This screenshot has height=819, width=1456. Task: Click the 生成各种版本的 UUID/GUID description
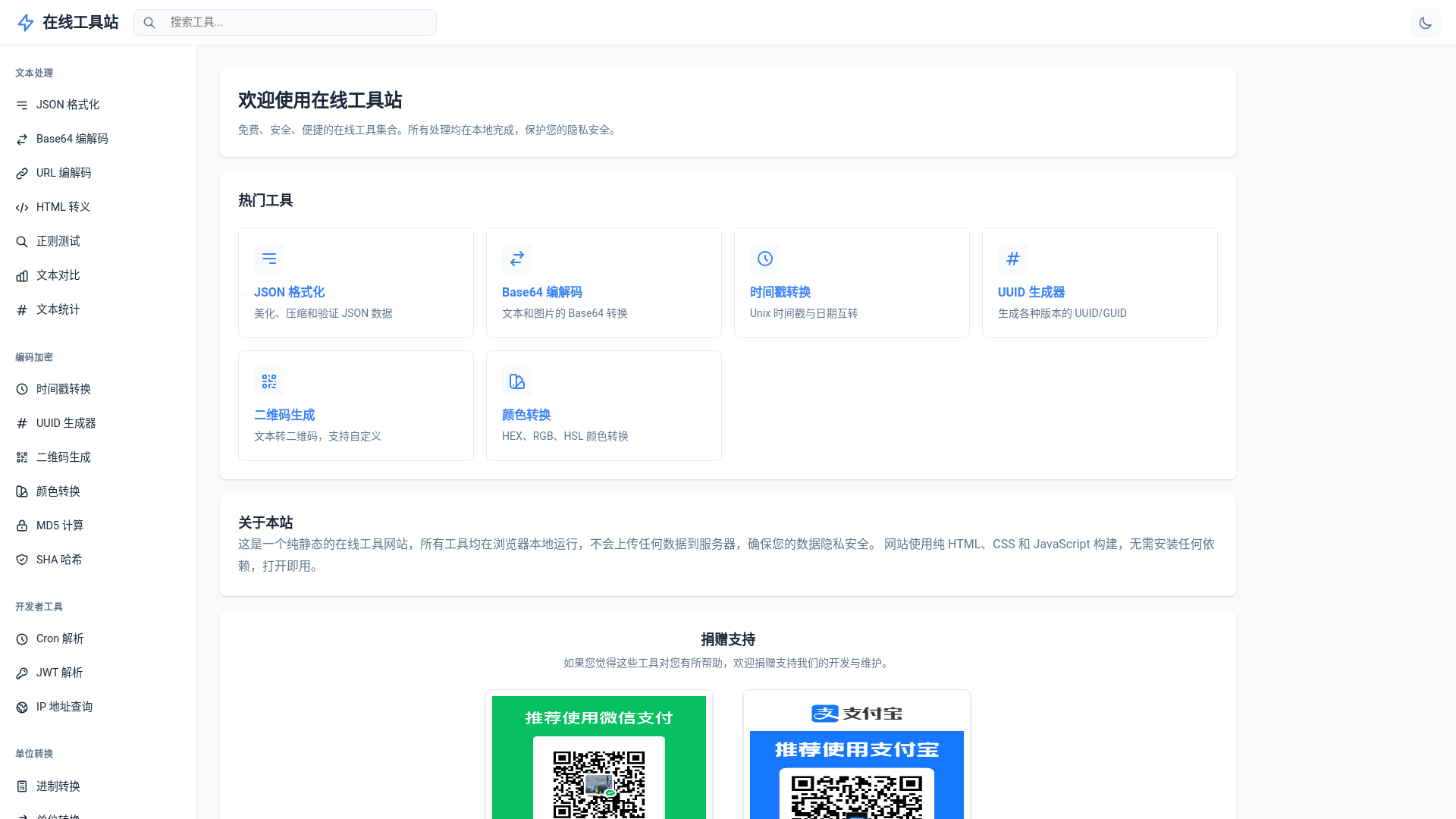1062,313
